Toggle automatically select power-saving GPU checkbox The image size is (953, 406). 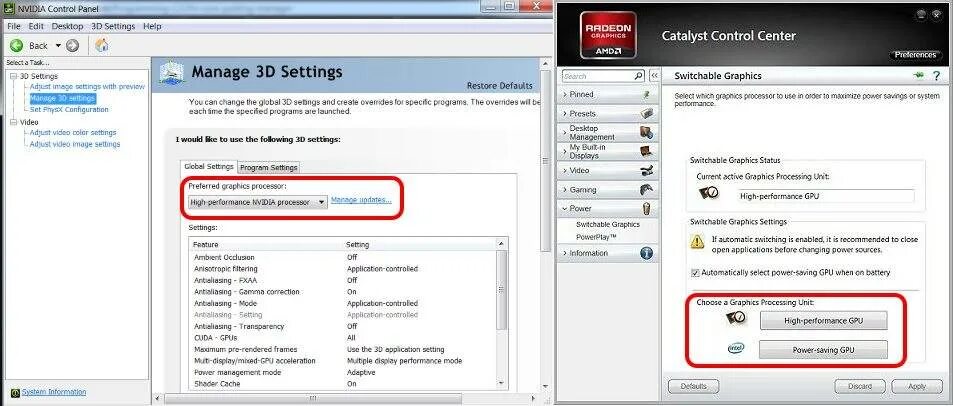pyautogui.click(x=695, y=273)
